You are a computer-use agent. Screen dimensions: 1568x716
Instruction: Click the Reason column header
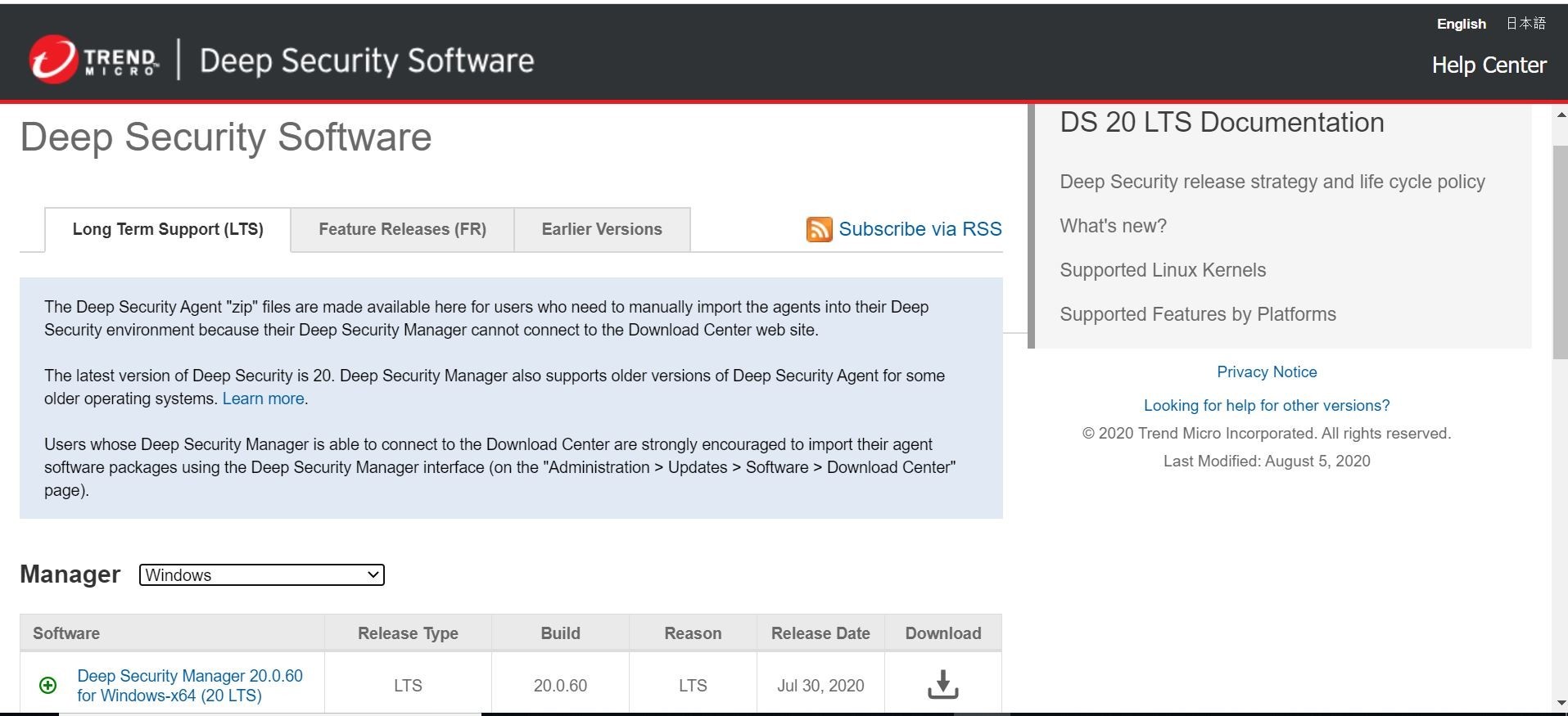(693, 633)
